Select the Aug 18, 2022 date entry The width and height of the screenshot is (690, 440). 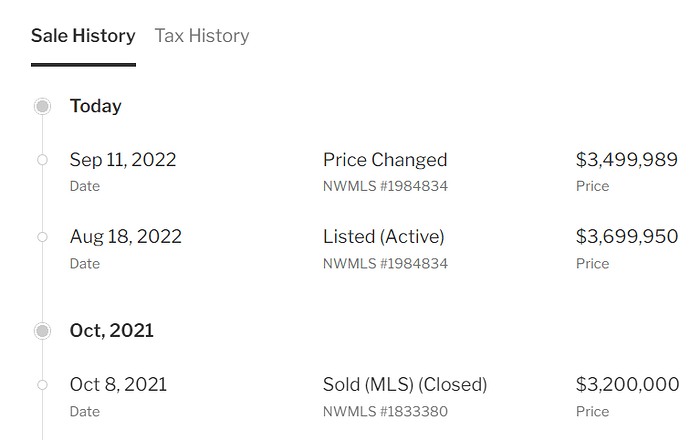point(125,237)
